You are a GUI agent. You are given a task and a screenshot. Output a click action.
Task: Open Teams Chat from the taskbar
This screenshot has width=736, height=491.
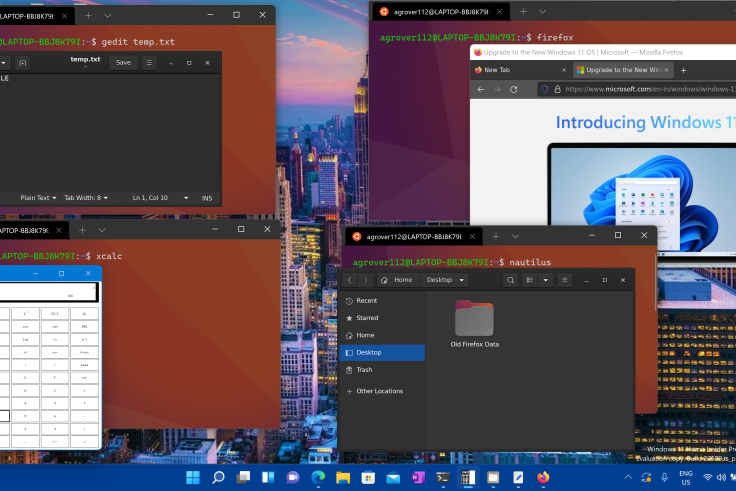coord(293,477)
